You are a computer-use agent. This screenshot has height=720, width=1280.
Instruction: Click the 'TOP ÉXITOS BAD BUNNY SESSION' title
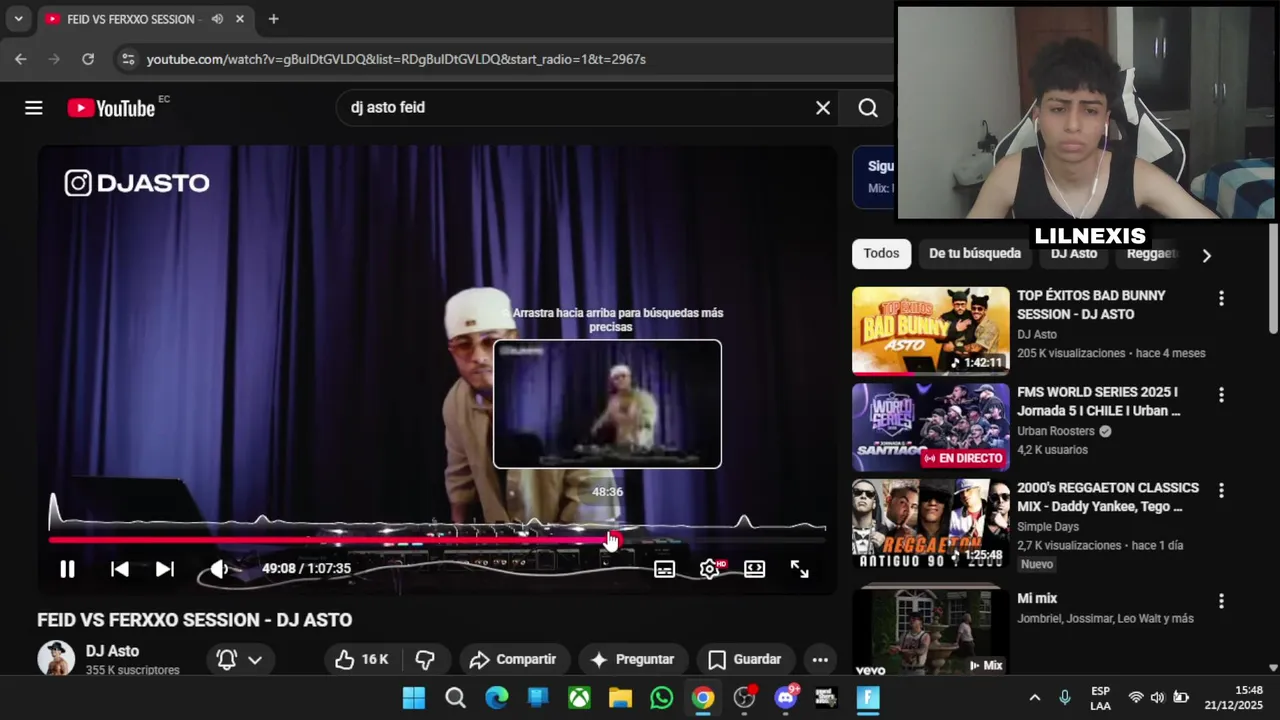(1091, 305)
